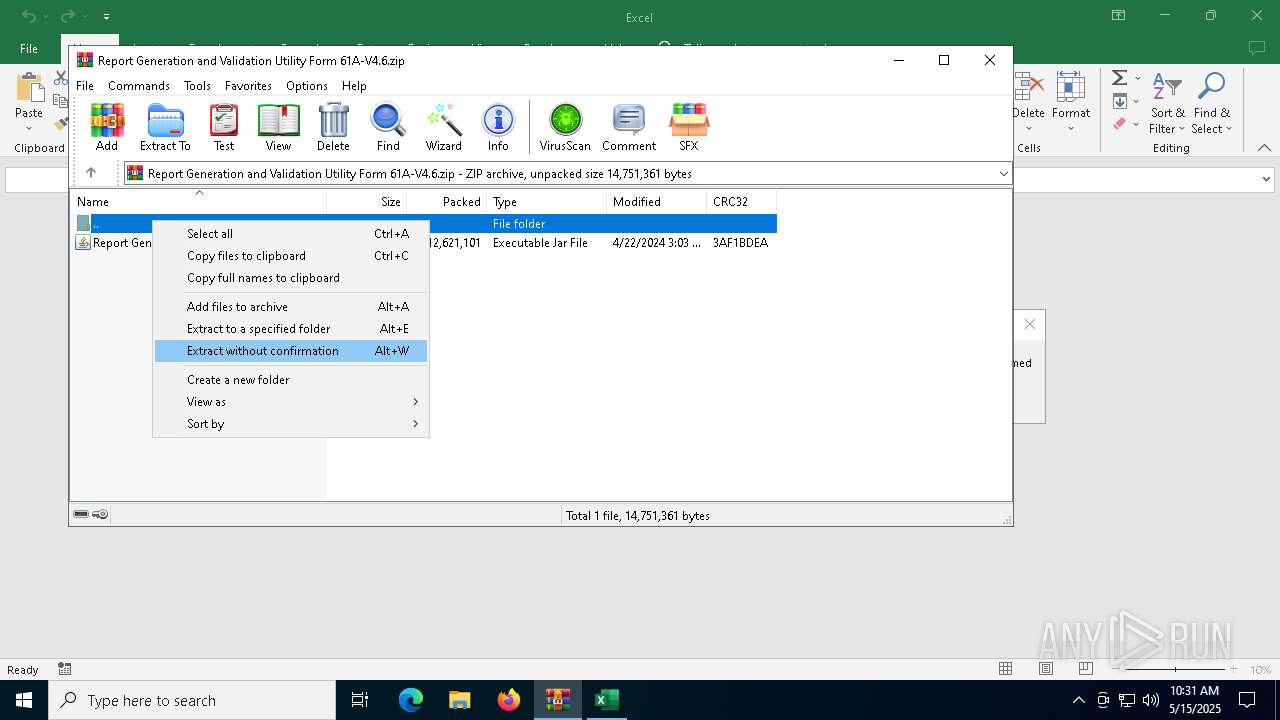Sort by the Type column header
Image resolution: width=1280 pixels, height=720 pixels.
(546, 202)
